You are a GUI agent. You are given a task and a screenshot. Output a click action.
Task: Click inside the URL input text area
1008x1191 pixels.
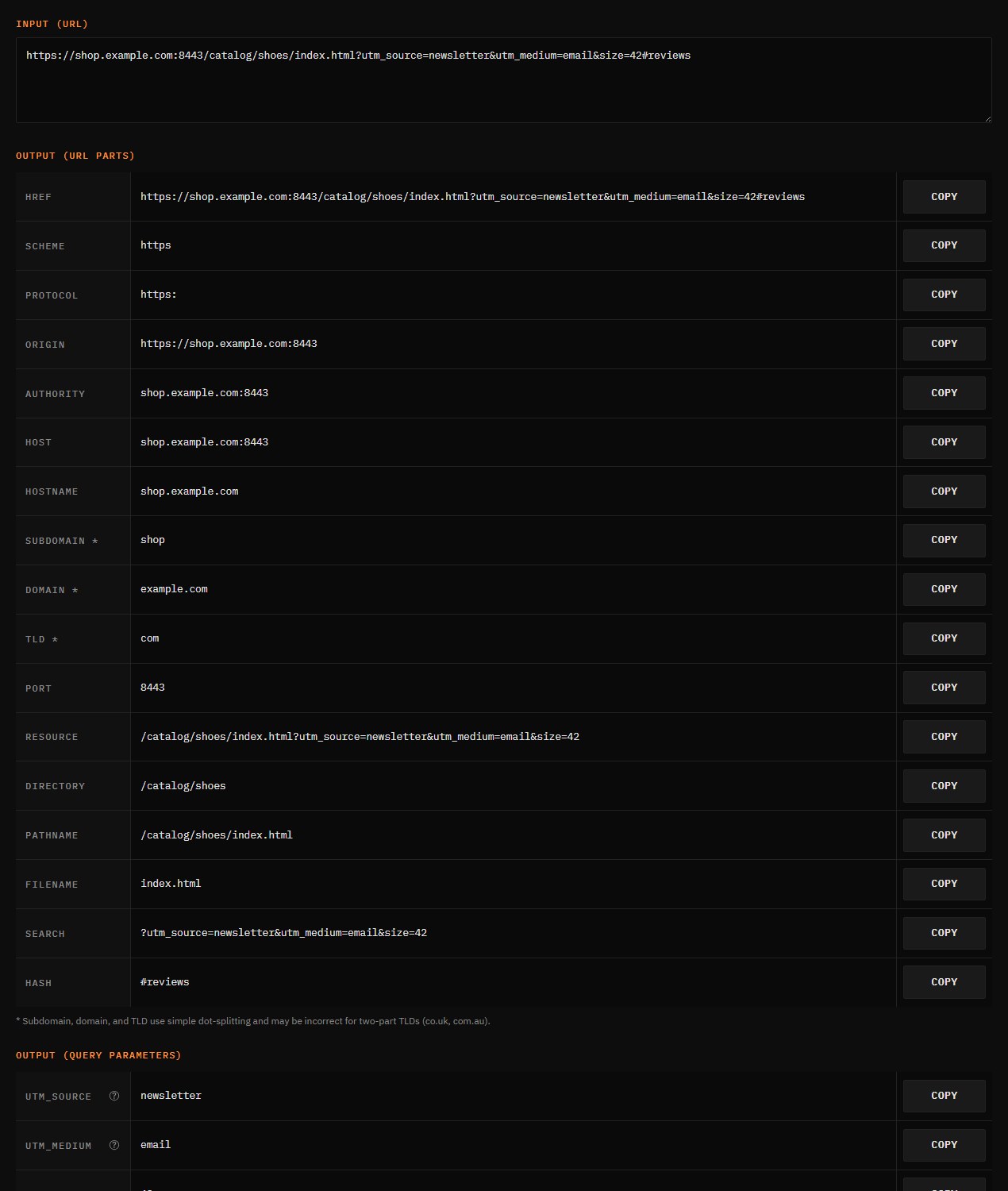coord(503,80)
